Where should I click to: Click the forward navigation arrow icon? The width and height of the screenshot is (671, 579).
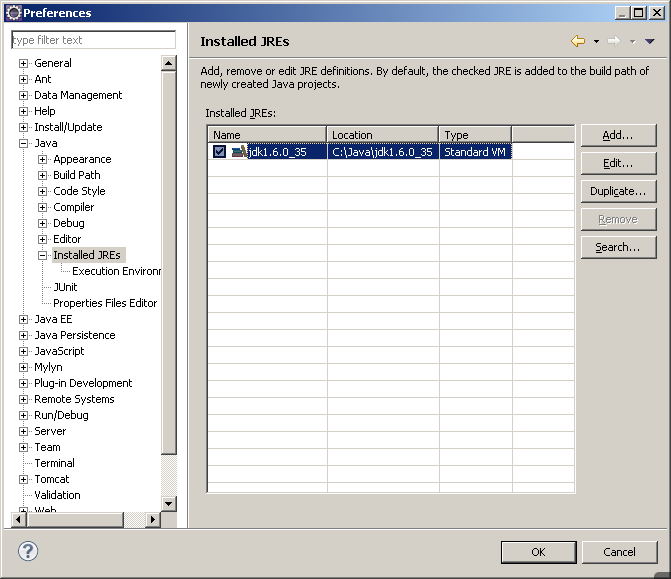click(x=614, y=41)
